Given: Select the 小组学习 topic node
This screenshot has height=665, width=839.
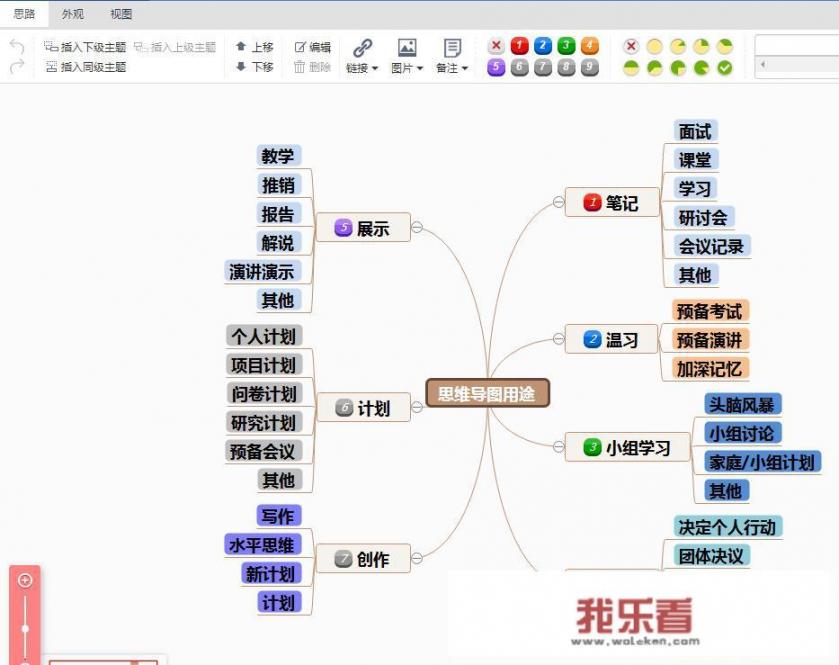Looking at the screenshot, I should (627, 447).
